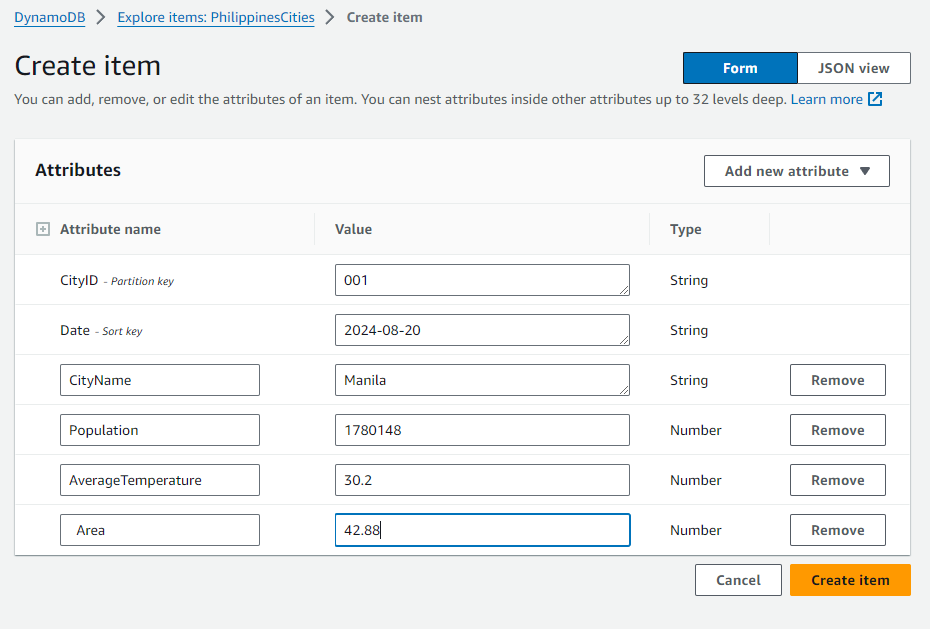The height and width of the screenshot is (629, 930).
Task: Open Learn more via external link icon
Action: click(872, 99)
